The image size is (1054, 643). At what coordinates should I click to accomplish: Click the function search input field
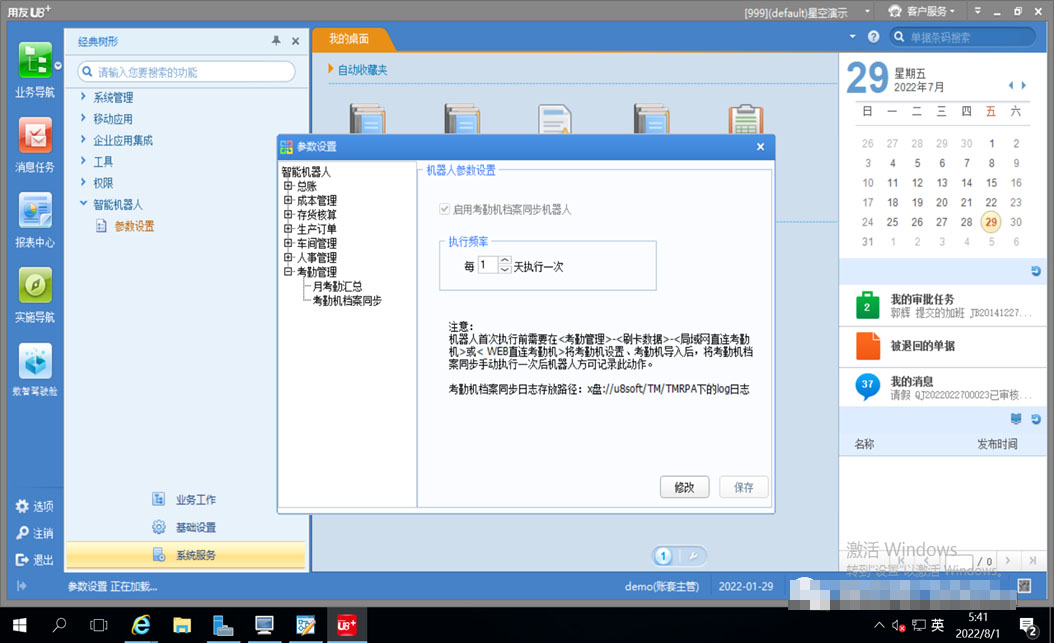(x=186, y=72)
